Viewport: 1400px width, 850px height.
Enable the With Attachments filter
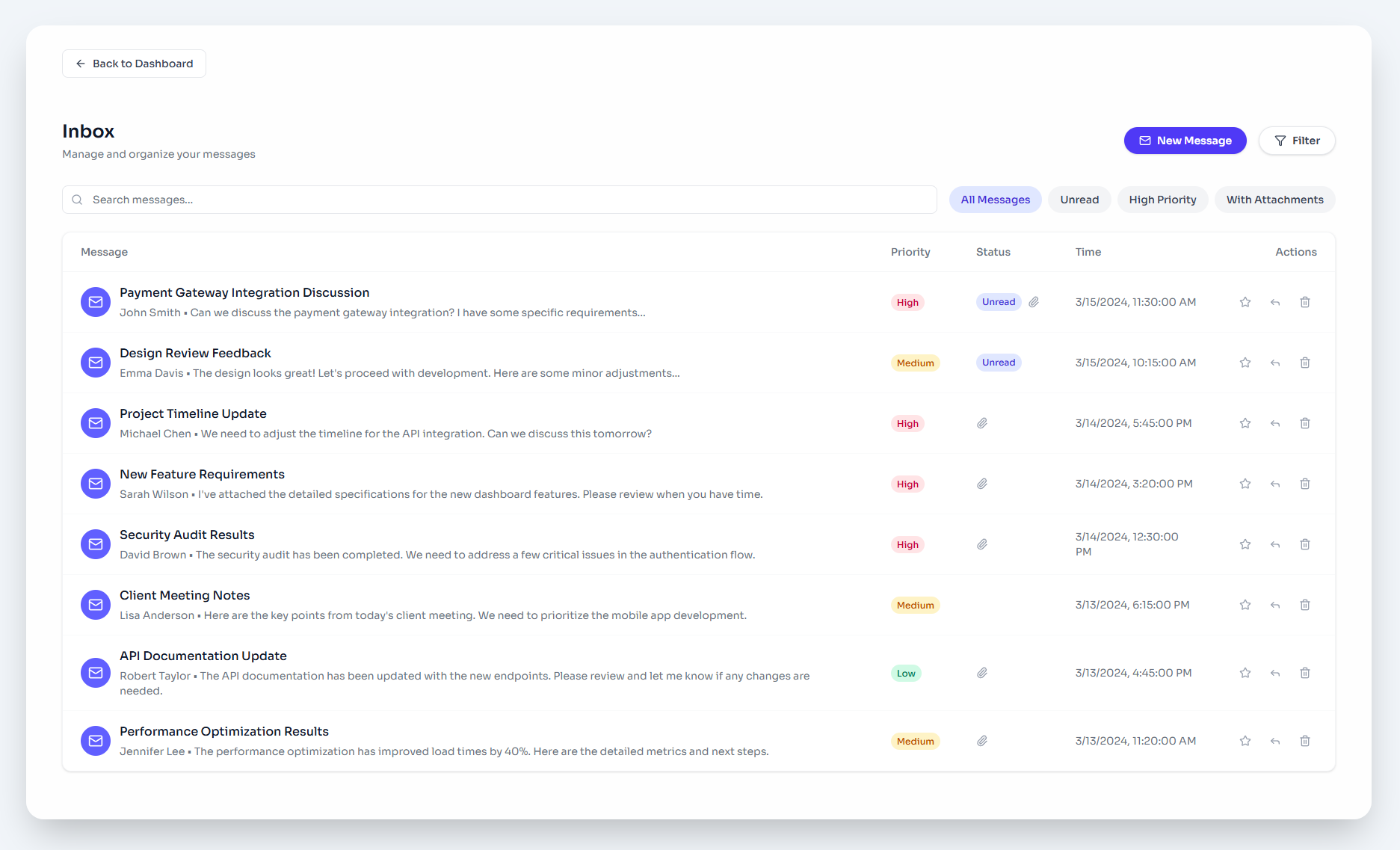point(1274,200)
